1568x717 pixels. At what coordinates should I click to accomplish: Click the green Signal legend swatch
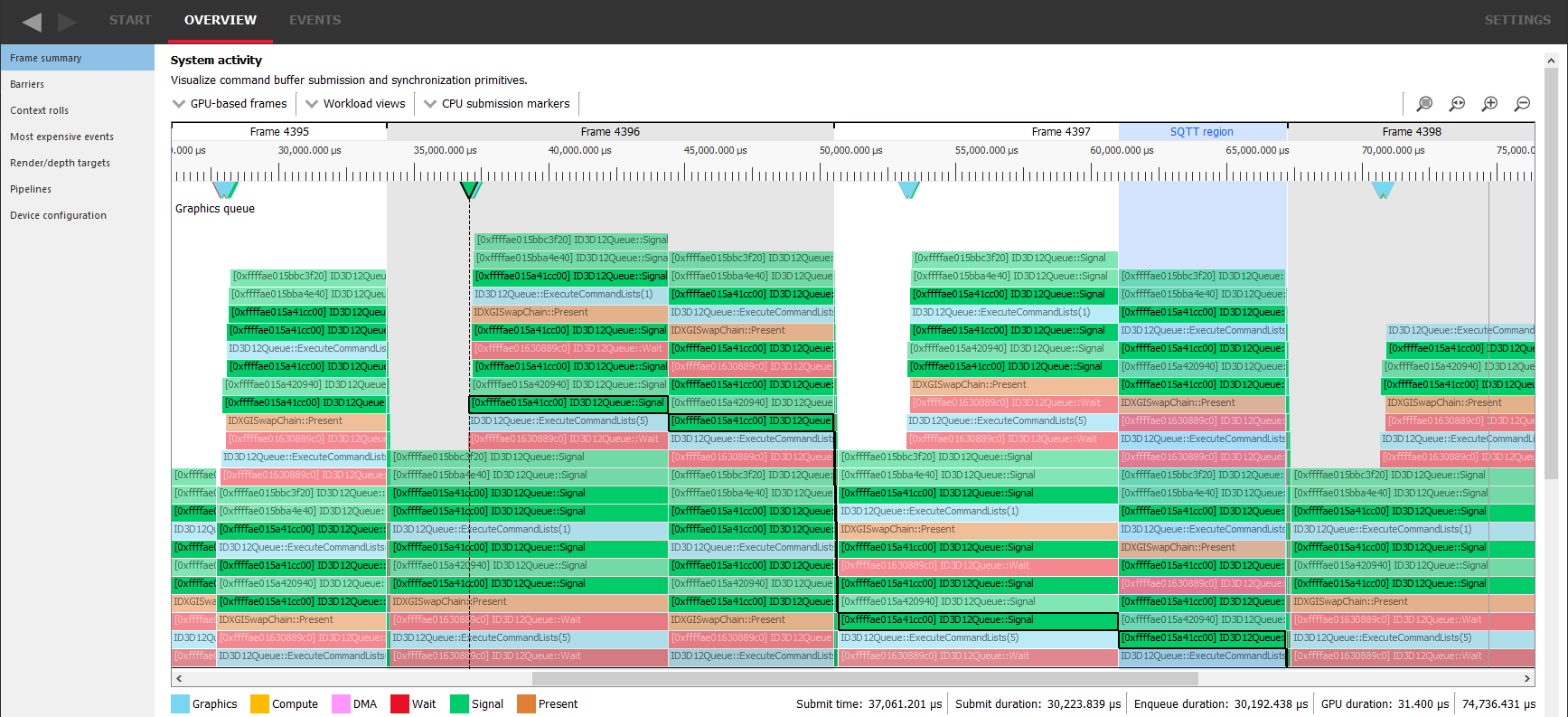tap(459, 703)
